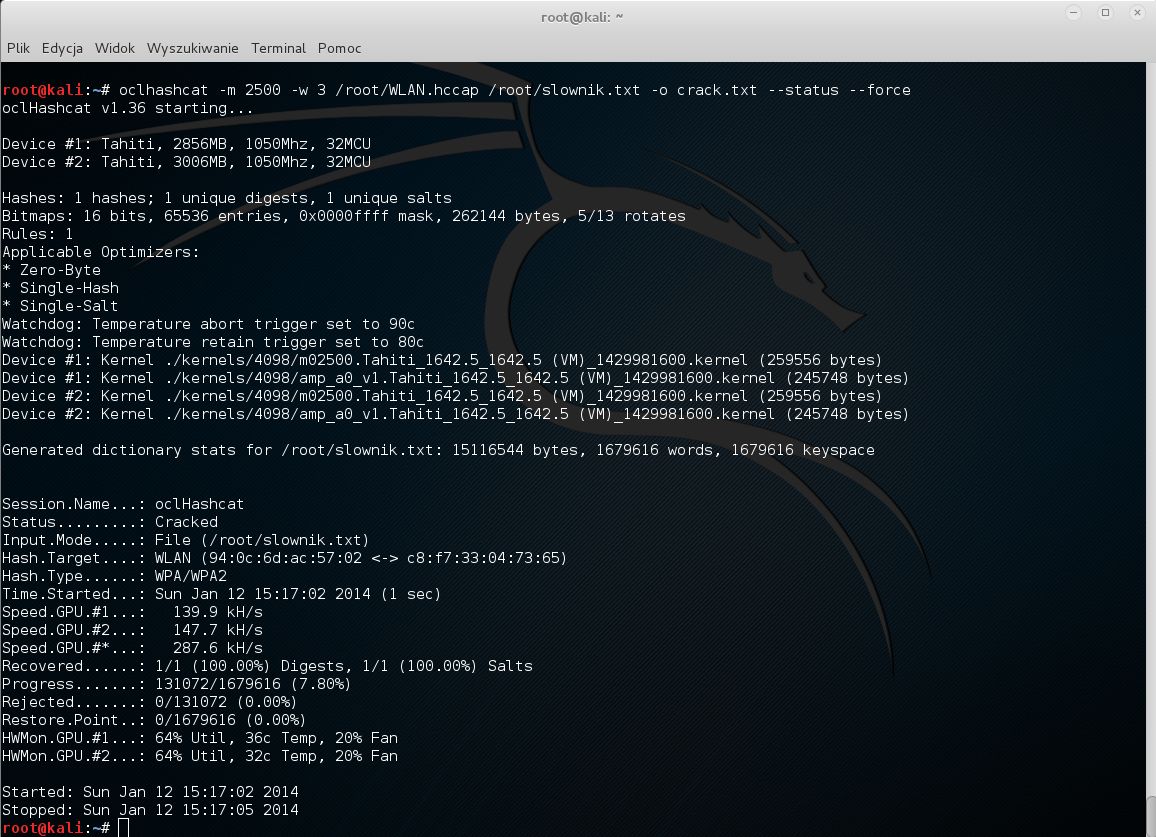Click the 'Bitmaps: 16 bits' line
The height and width of the screenshot is (837, 1156).
pyautogui.click(x=344, y=216)
